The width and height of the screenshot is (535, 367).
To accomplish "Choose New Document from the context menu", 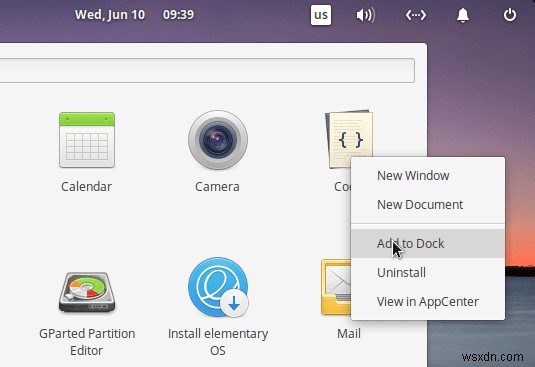I will tap(428, 205).
